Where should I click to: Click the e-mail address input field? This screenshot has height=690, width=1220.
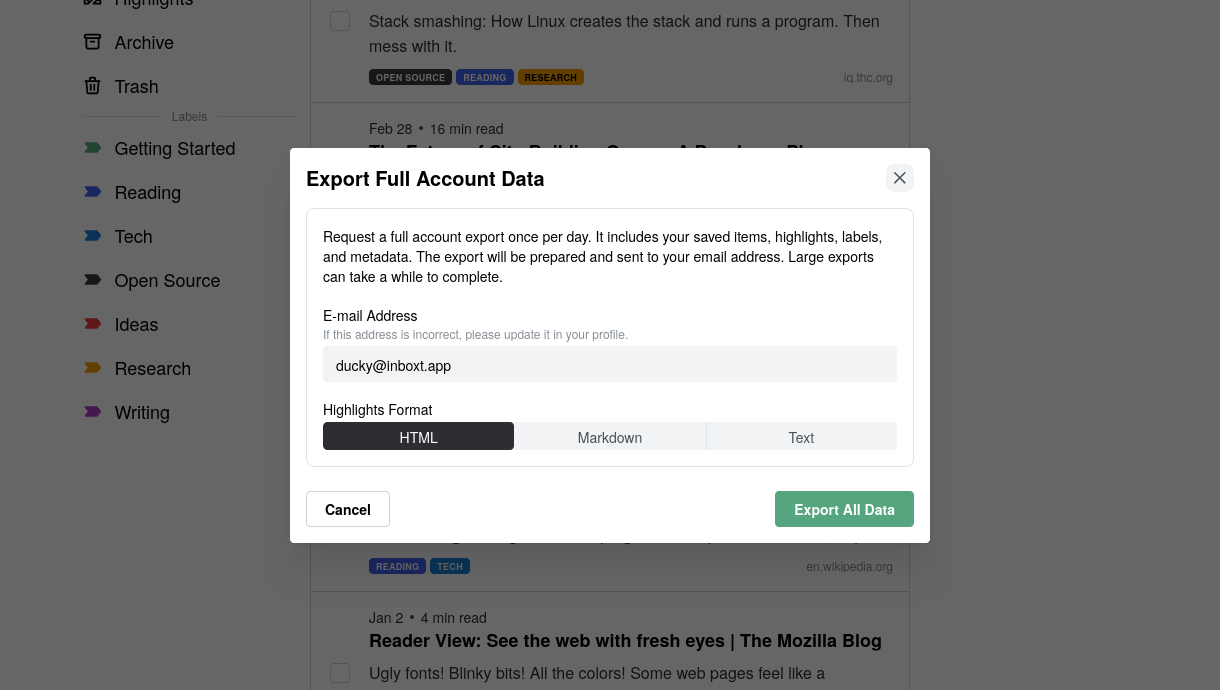[x=610, y=364]
